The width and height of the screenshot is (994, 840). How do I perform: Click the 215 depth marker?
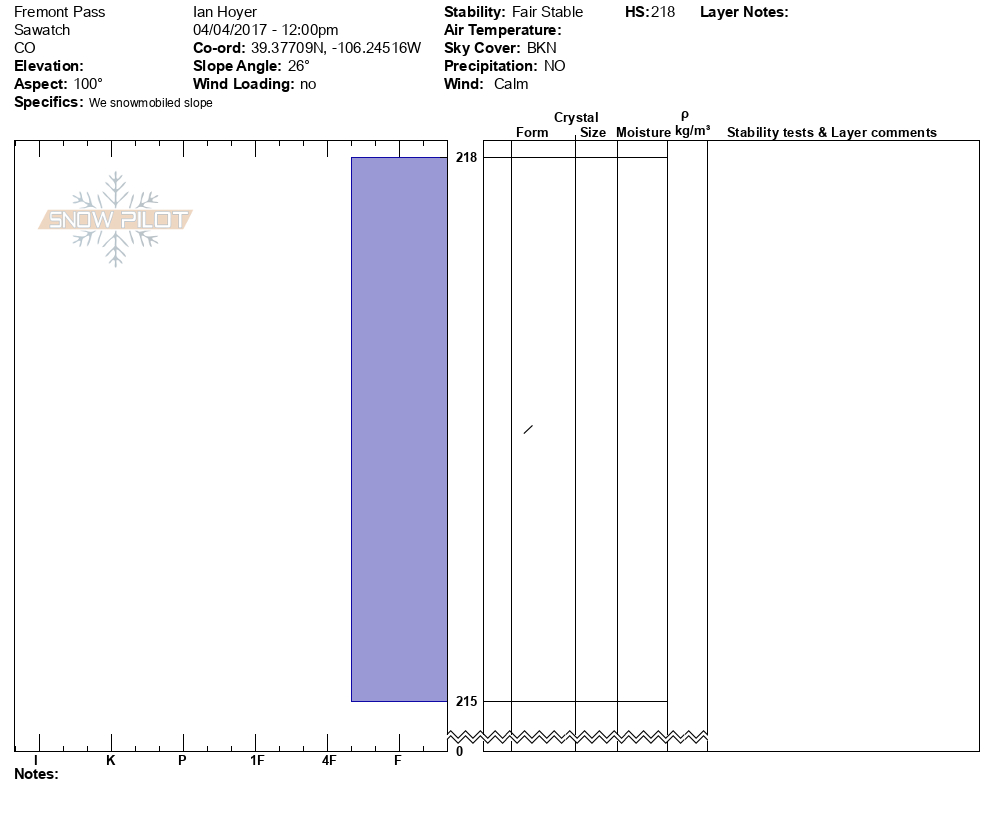pos(466,702)
